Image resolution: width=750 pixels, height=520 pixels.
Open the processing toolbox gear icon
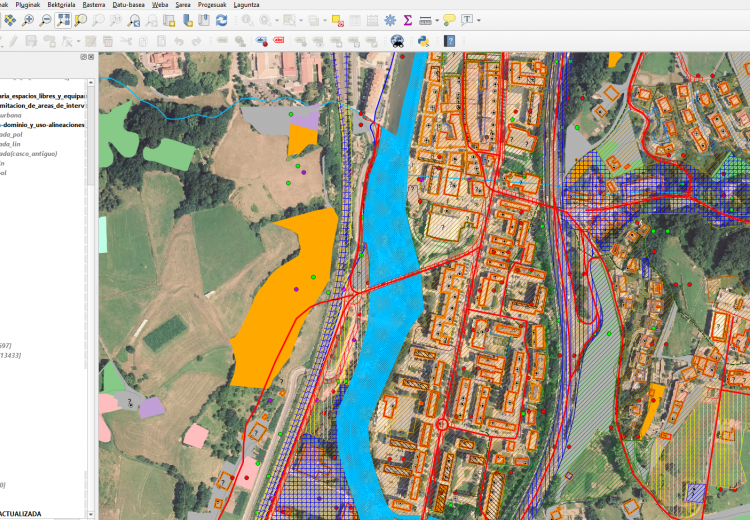(389, 20)
